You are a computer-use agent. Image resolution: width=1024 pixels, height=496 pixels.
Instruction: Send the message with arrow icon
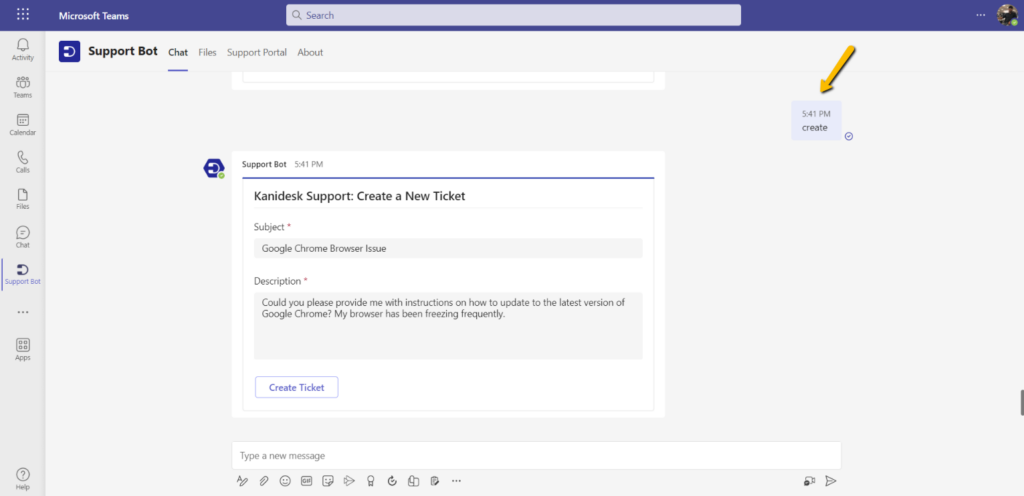pos(831,481)
